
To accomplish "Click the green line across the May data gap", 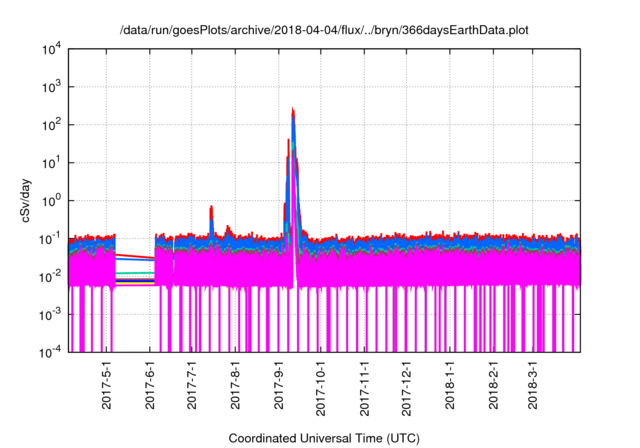I will [135, 273].
